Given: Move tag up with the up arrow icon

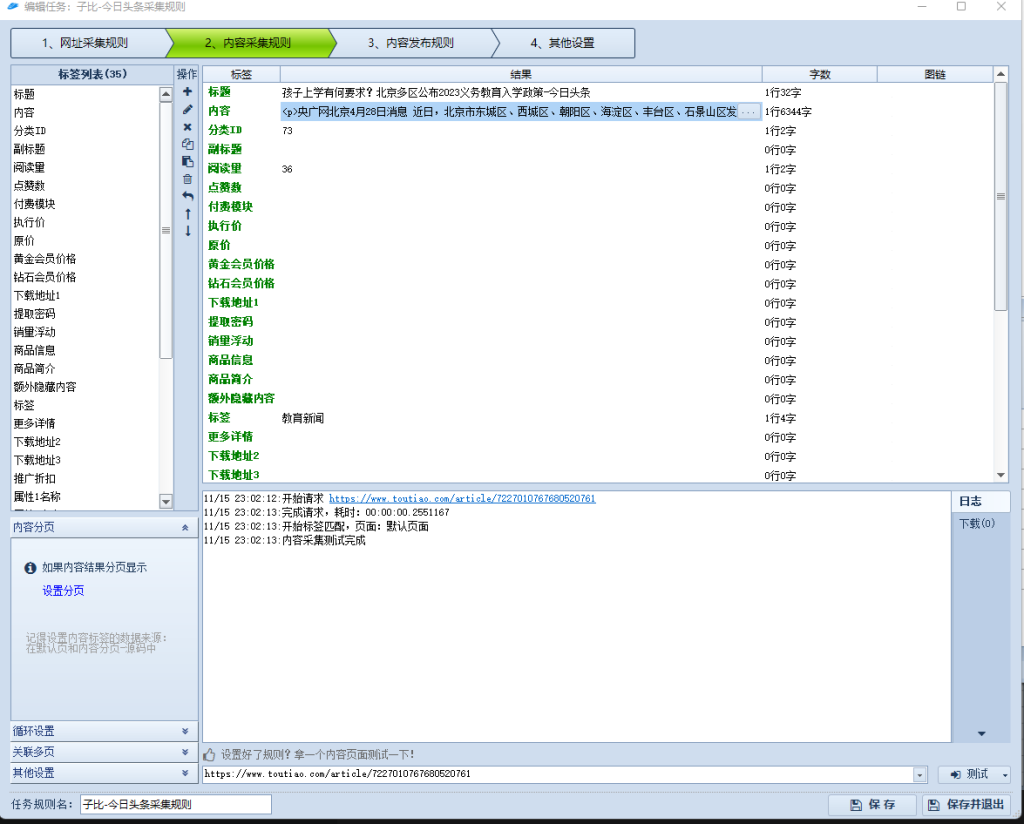Looking at the screenshot, I should click(x=187, y=214).
